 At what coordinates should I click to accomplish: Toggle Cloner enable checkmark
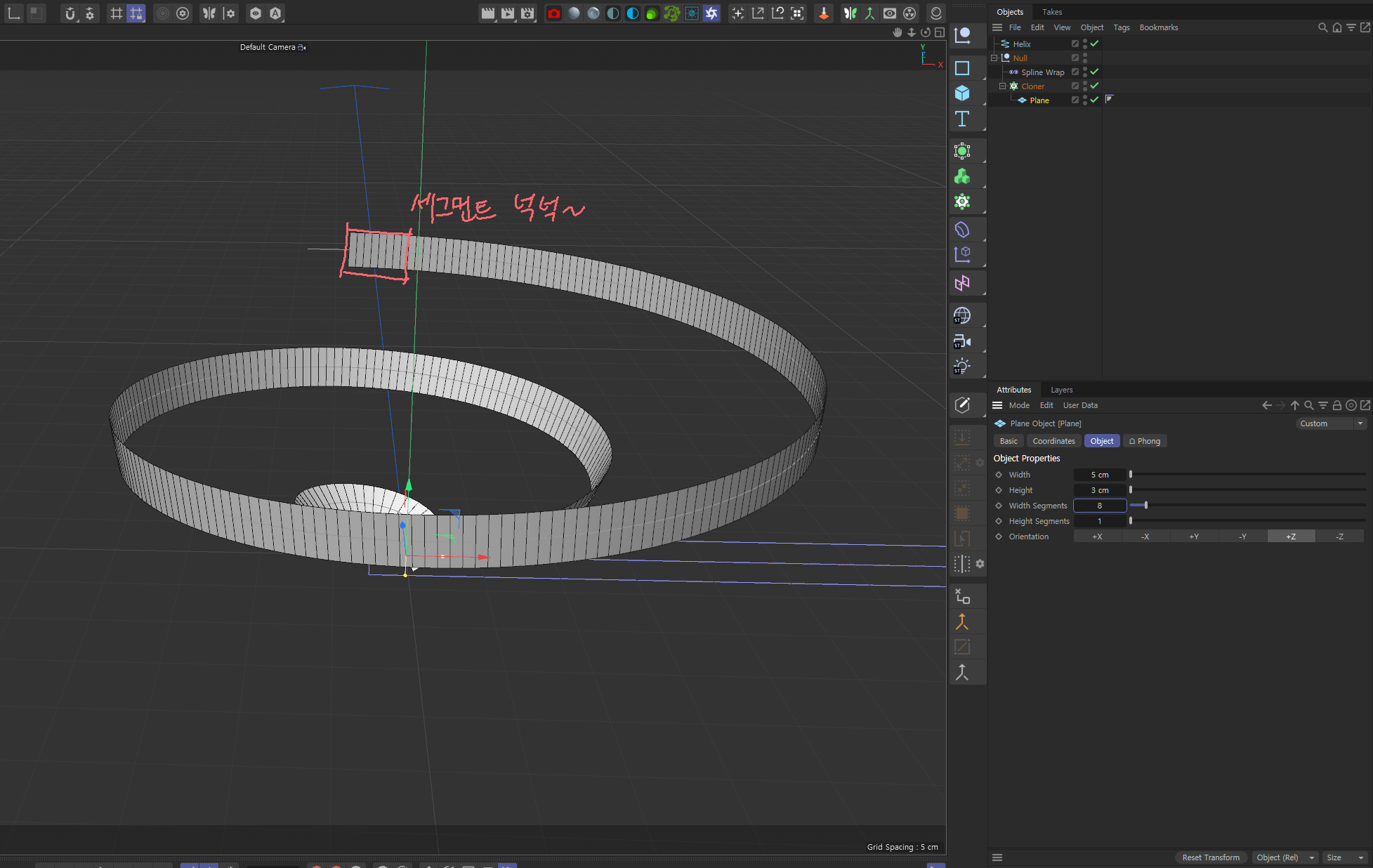click(1094, 86)
